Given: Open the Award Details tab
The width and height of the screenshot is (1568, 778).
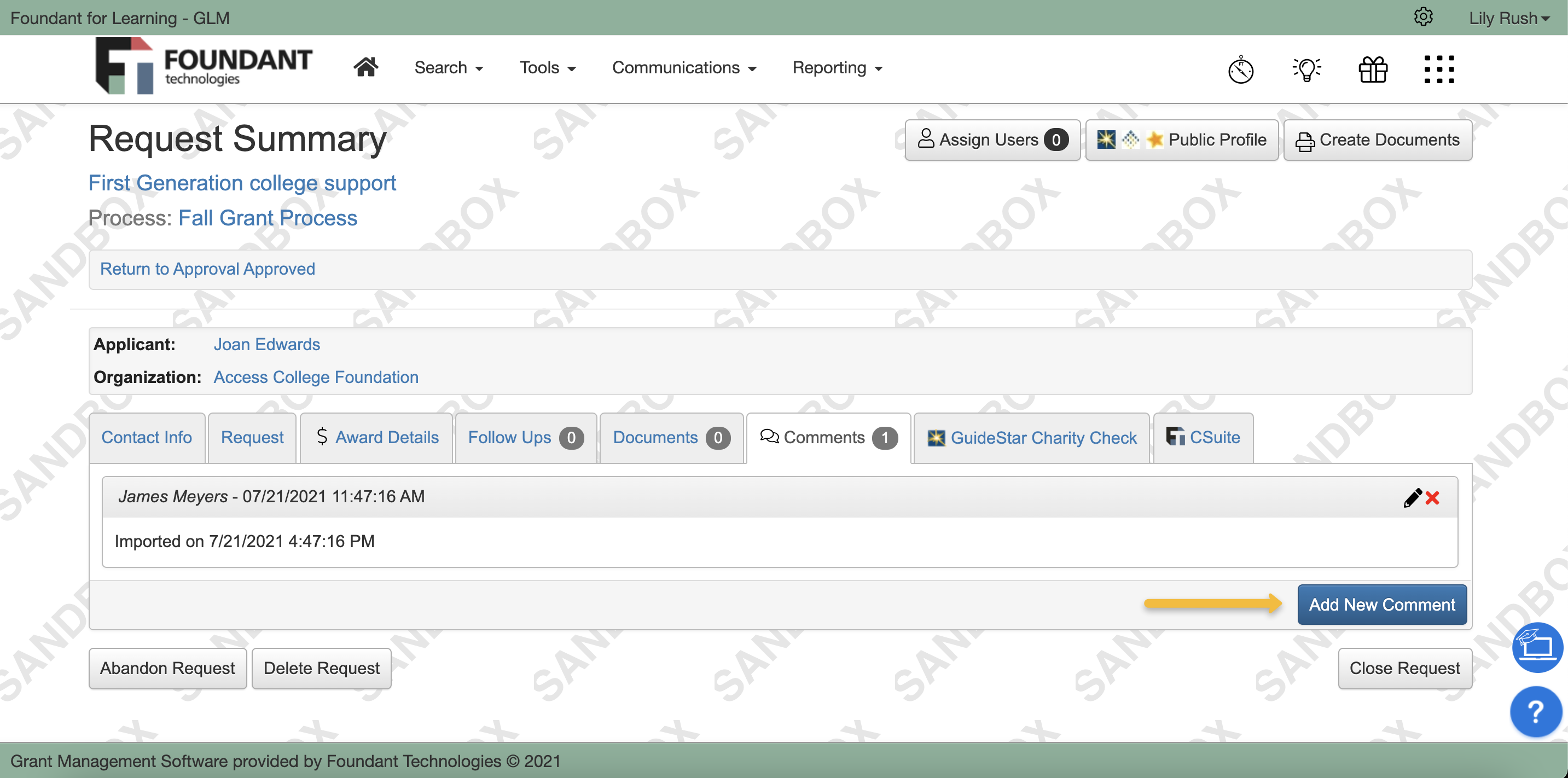Looking at the screenshot, I should pyautogui.click(x=377, y=437).
